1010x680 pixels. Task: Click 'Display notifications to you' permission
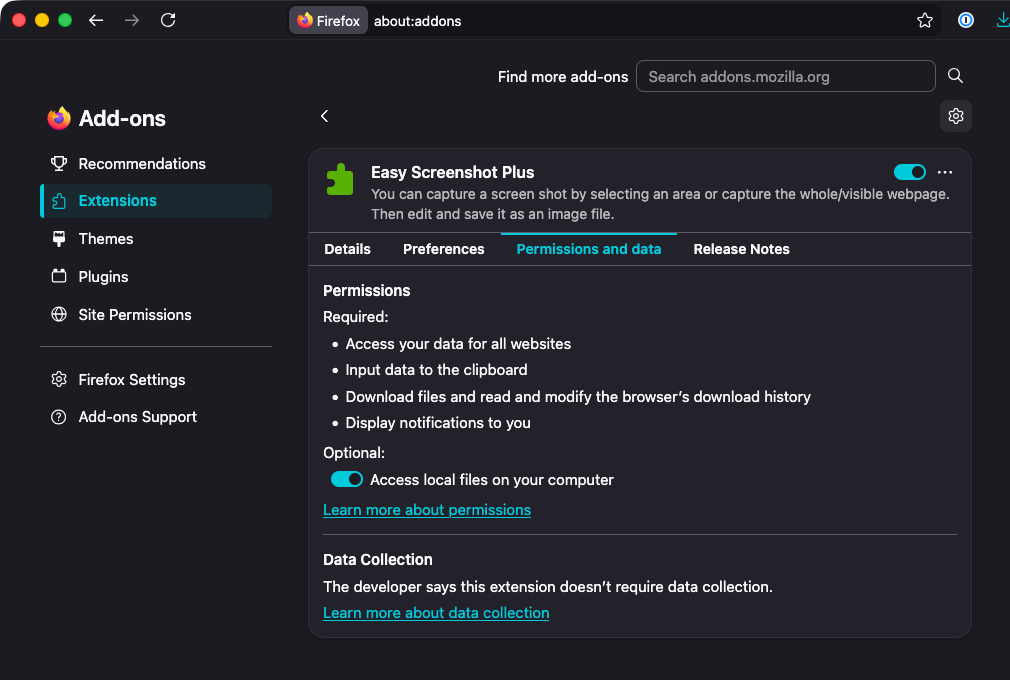click(x=438, y=423)
